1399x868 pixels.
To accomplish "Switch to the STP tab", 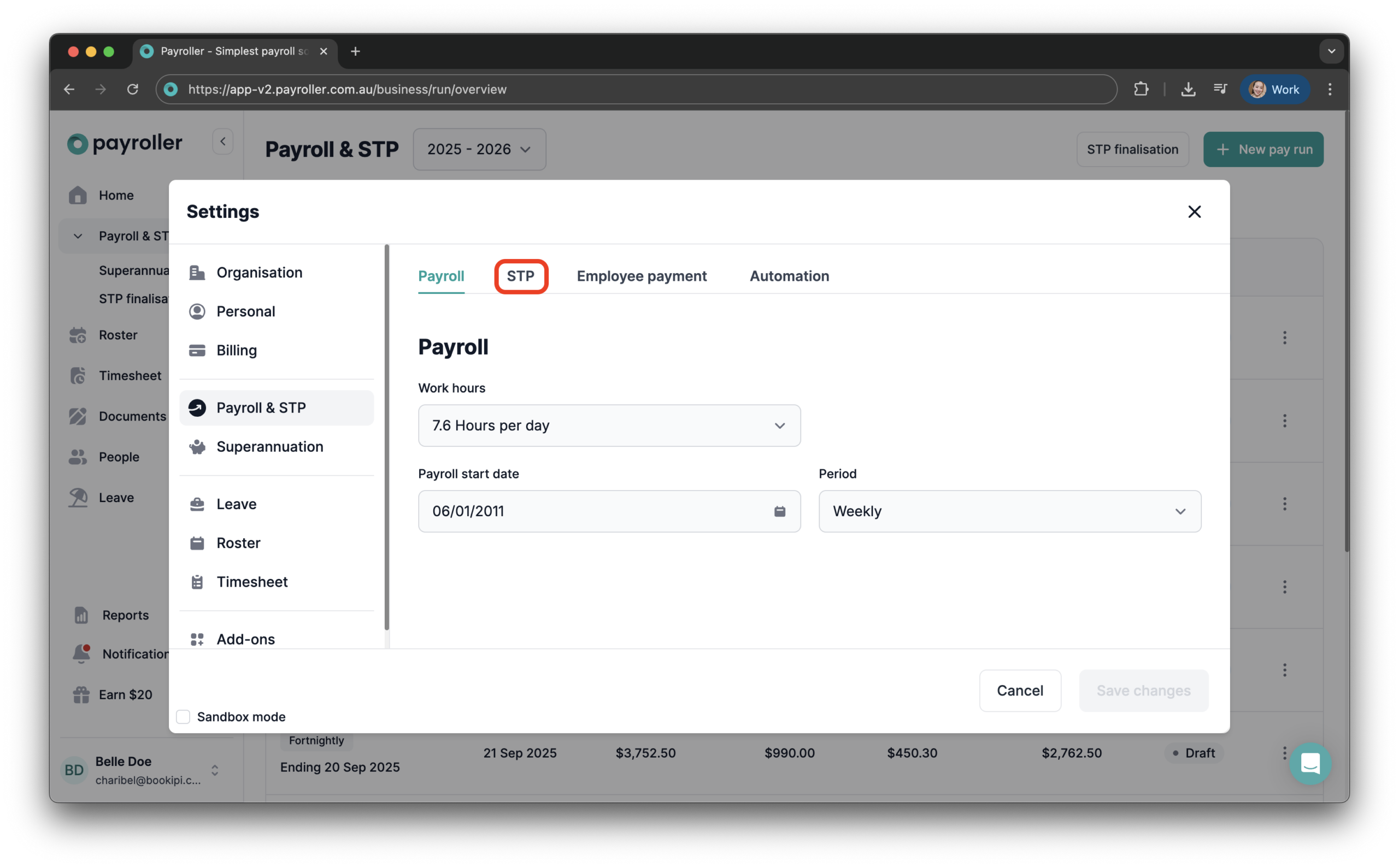I will pyautogui.click(x=521, y=276).
